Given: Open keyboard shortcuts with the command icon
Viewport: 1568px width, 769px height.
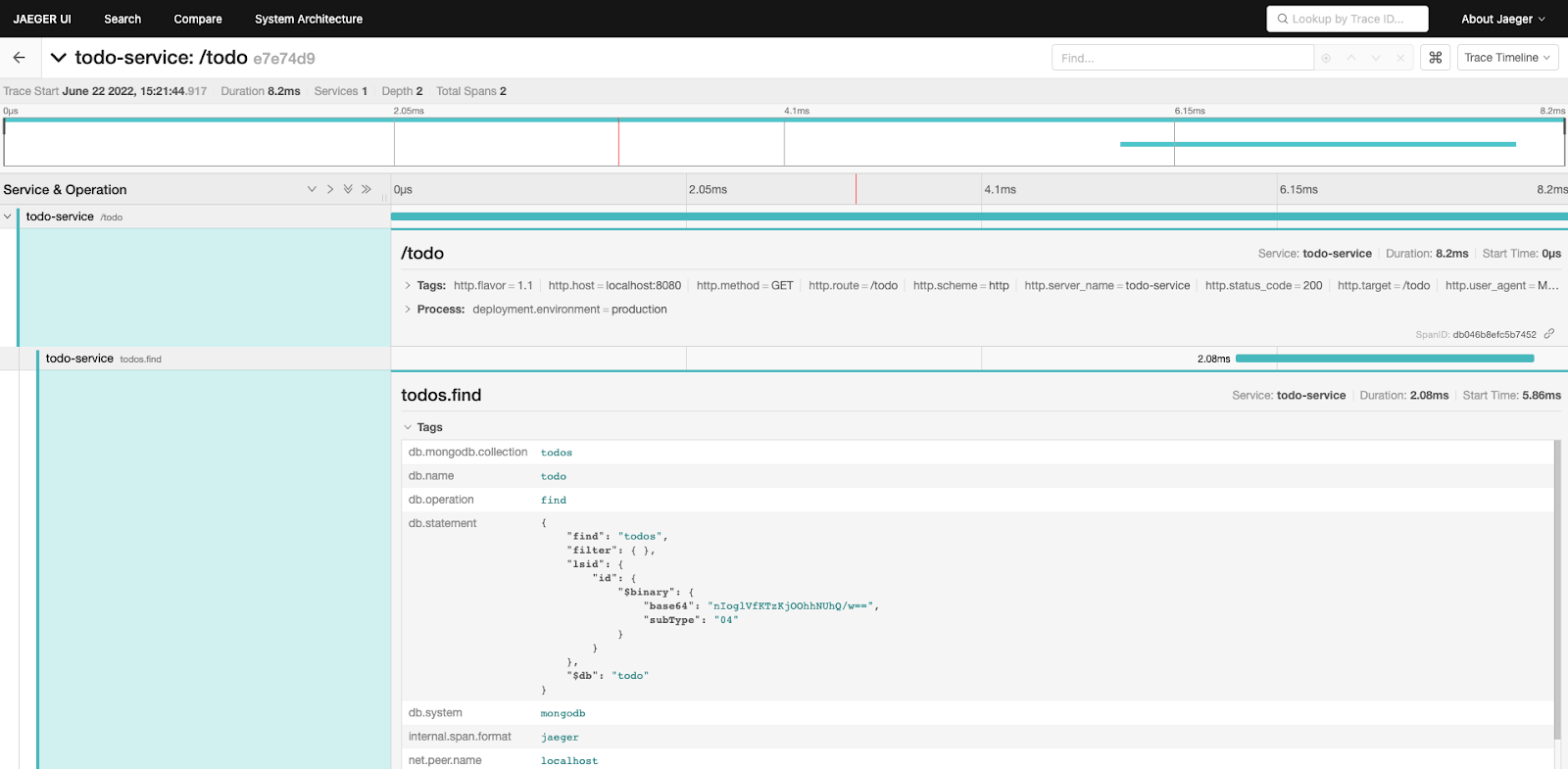Looking at the screenshot, I should [1435, 58].
